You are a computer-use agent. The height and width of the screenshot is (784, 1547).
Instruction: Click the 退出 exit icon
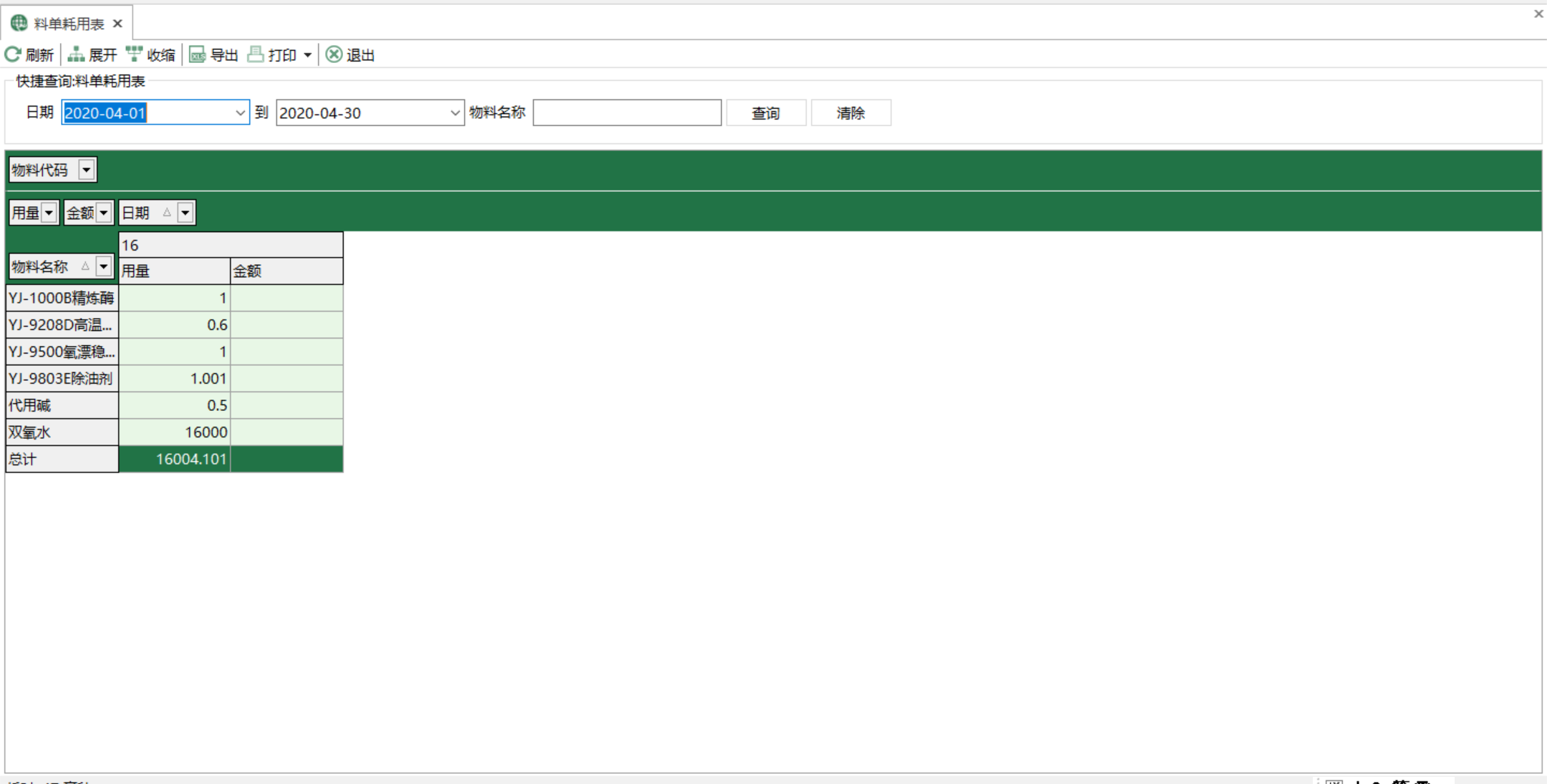(x=334, y=54)
